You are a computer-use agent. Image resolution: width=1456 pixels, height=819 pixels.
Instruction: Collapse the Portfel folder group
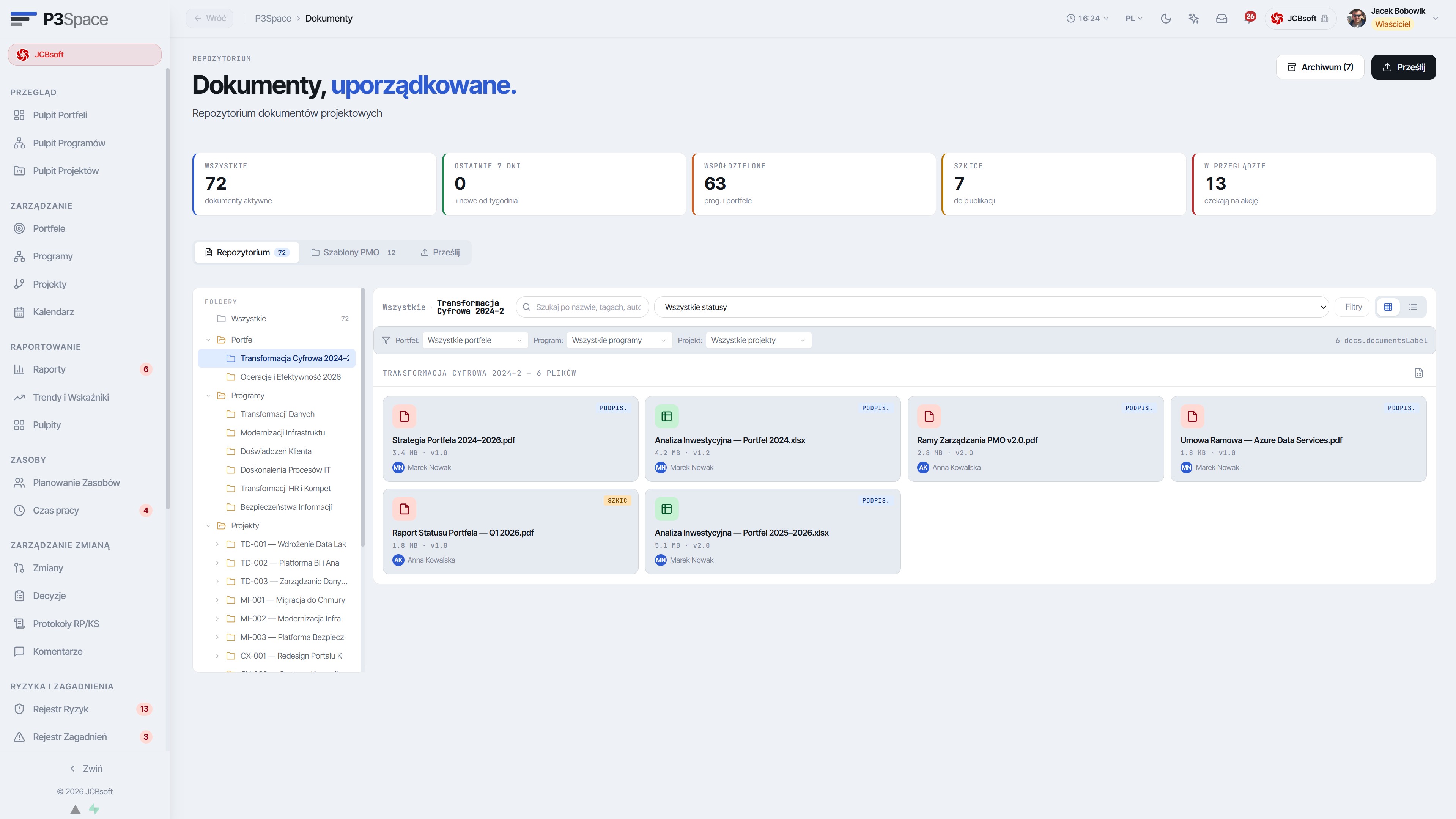(x=208, y=340)
